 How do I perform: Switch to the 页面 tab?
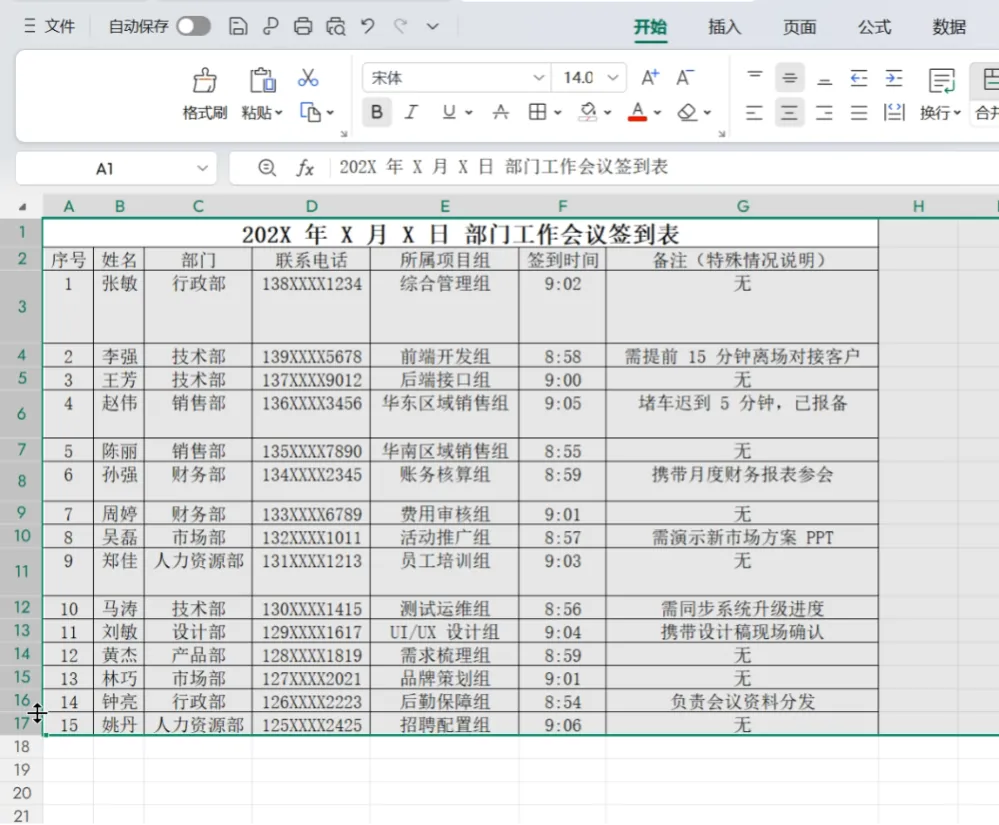[x=800, y=27]
